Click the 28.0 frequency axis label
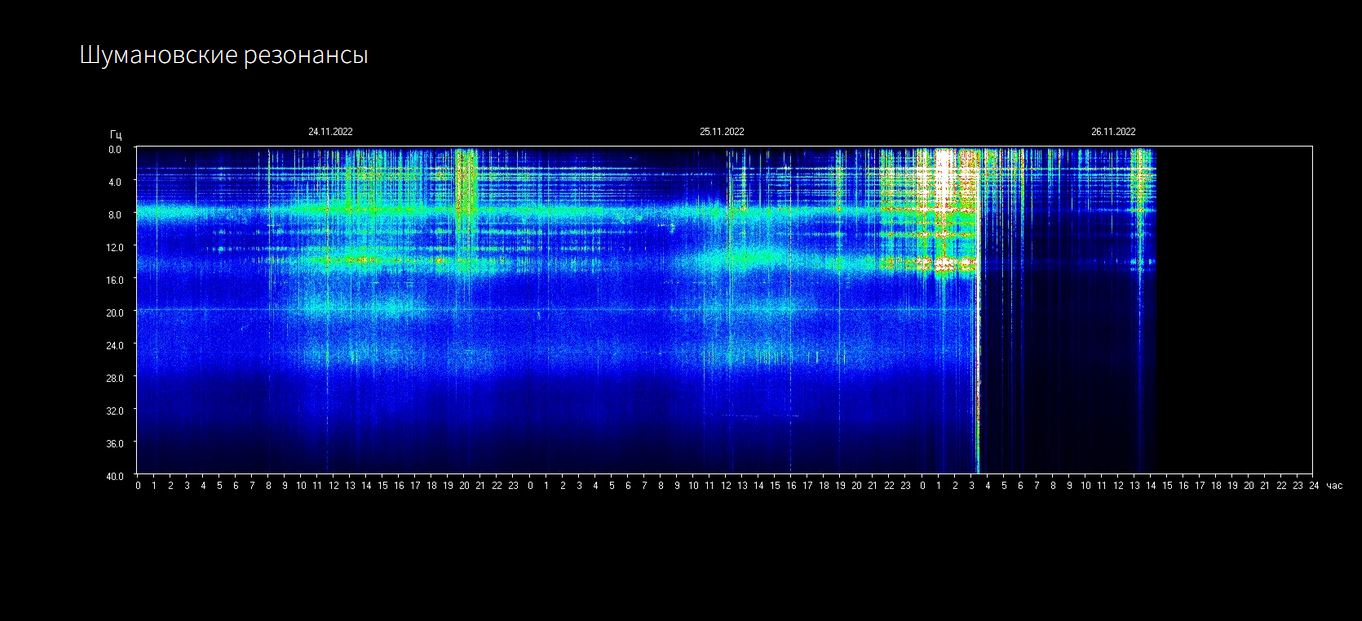The width and height of the screenshot is (1362, 621). click(x=114, y=378)
